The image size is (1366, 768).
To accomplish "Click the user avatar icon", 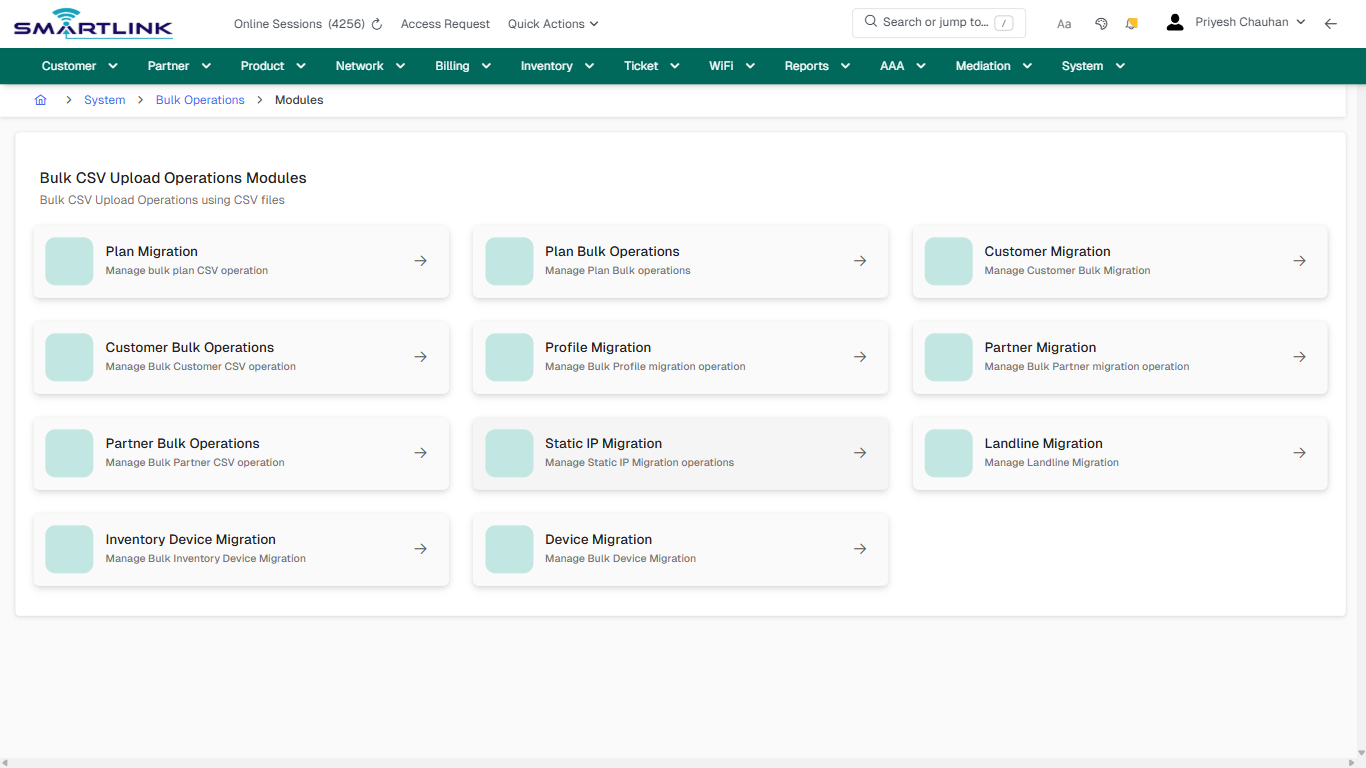I will coord(1174,21).
